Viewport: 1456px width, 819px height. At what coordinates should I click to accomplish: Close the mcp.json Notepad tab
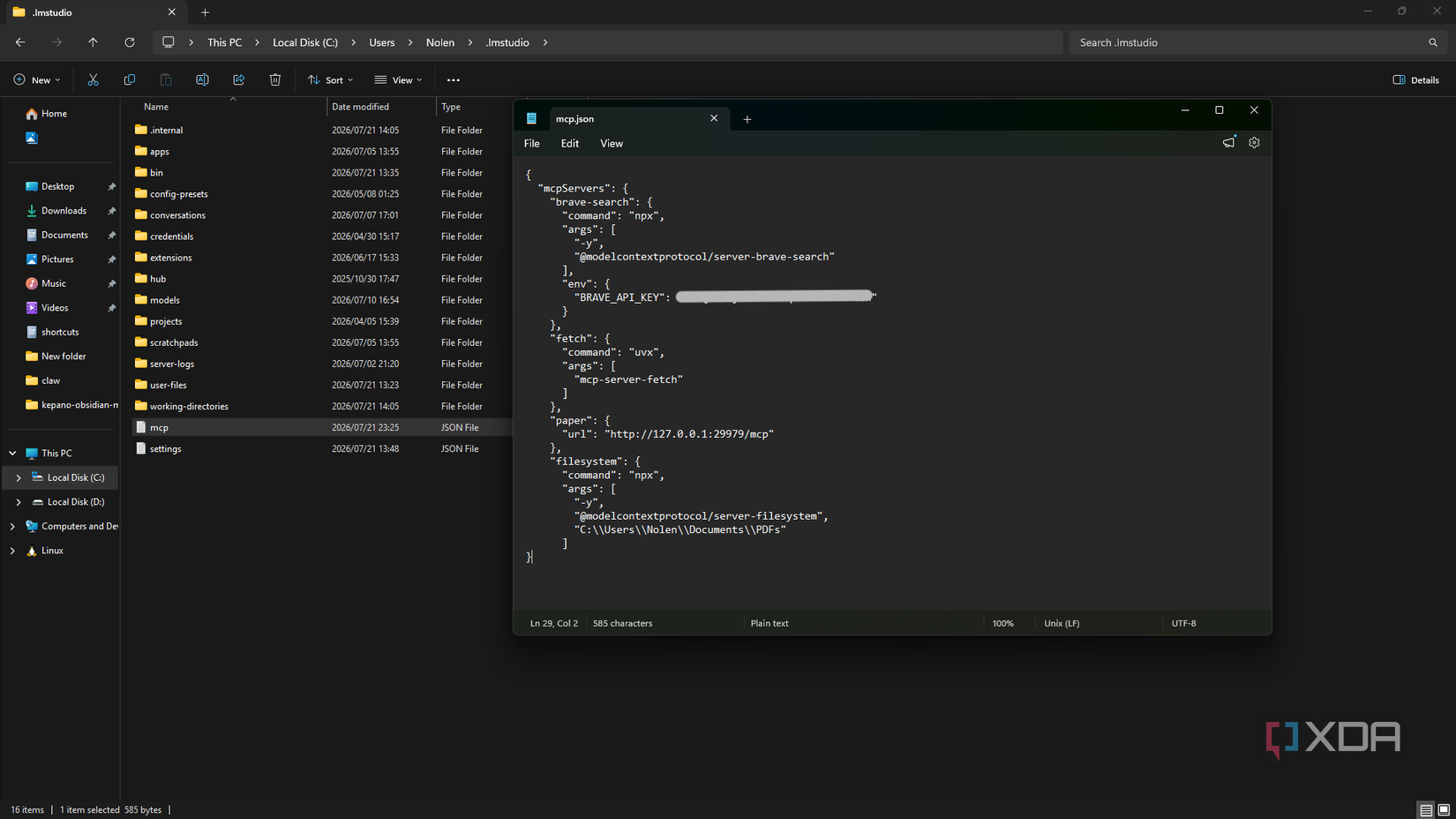pos(714,118)
